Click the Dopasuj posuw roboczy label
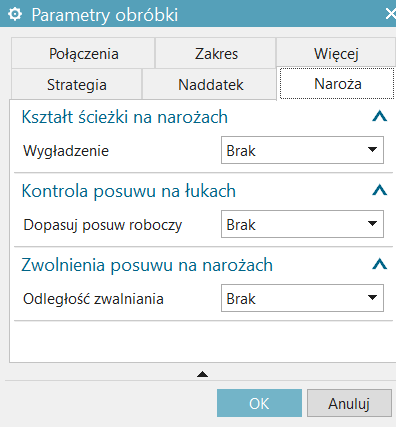Image resolution: width=396 pixels, height=427 pixels. click(x=103, y=225)
